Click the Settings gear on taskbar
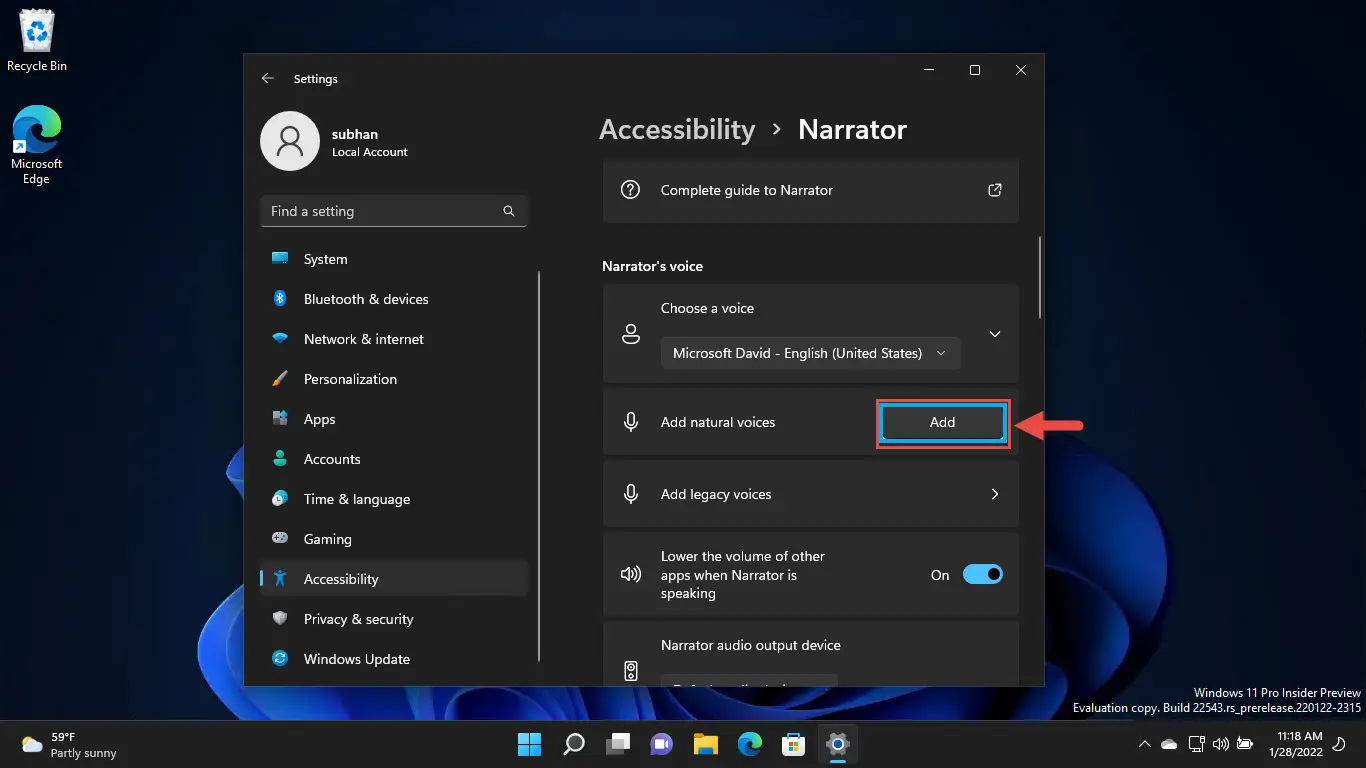Screen dimensions: 1366x768 coord(838,744)
